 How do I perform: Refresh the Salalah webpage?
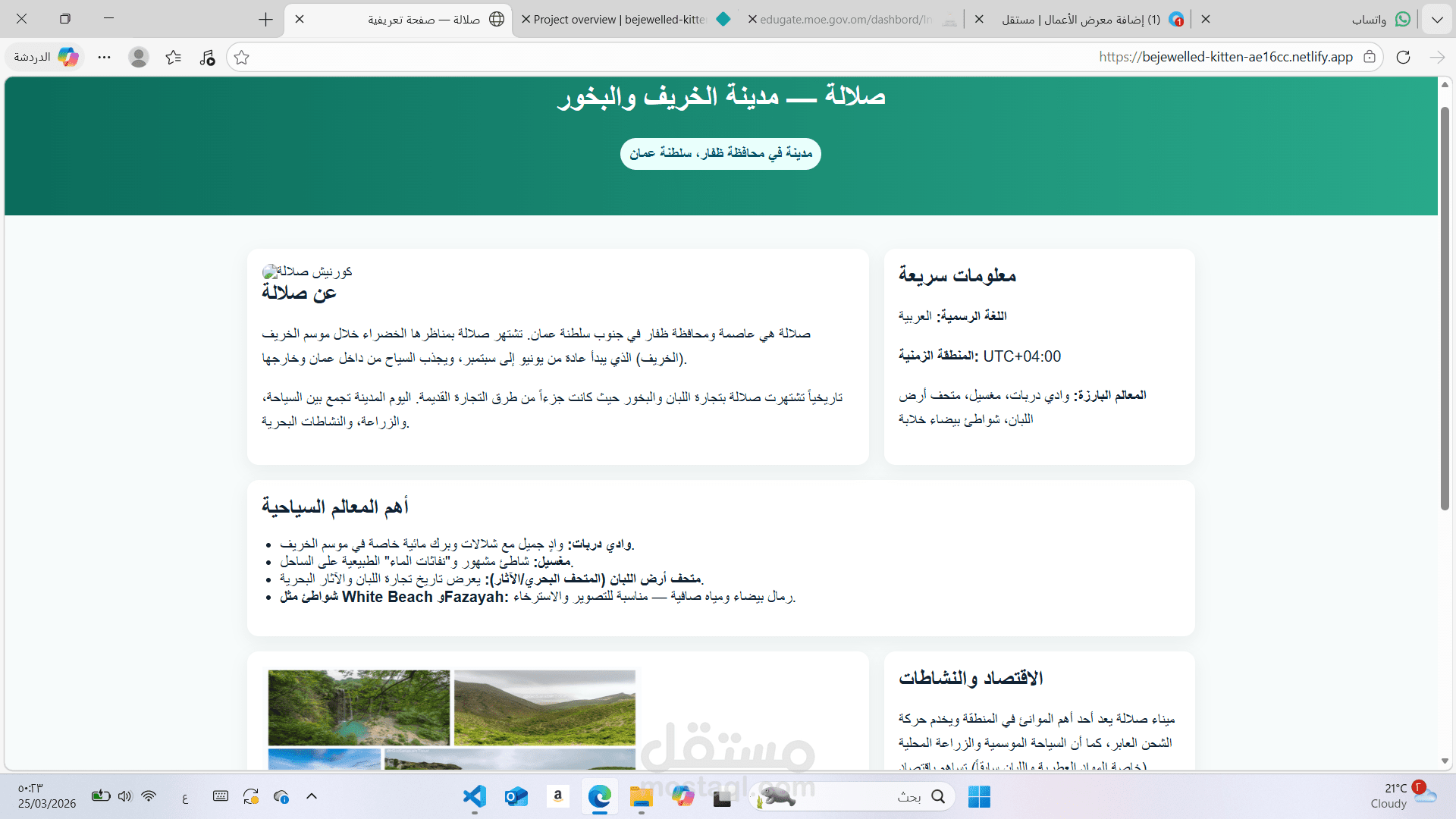pyautogui.click(x=1404, y=57)
